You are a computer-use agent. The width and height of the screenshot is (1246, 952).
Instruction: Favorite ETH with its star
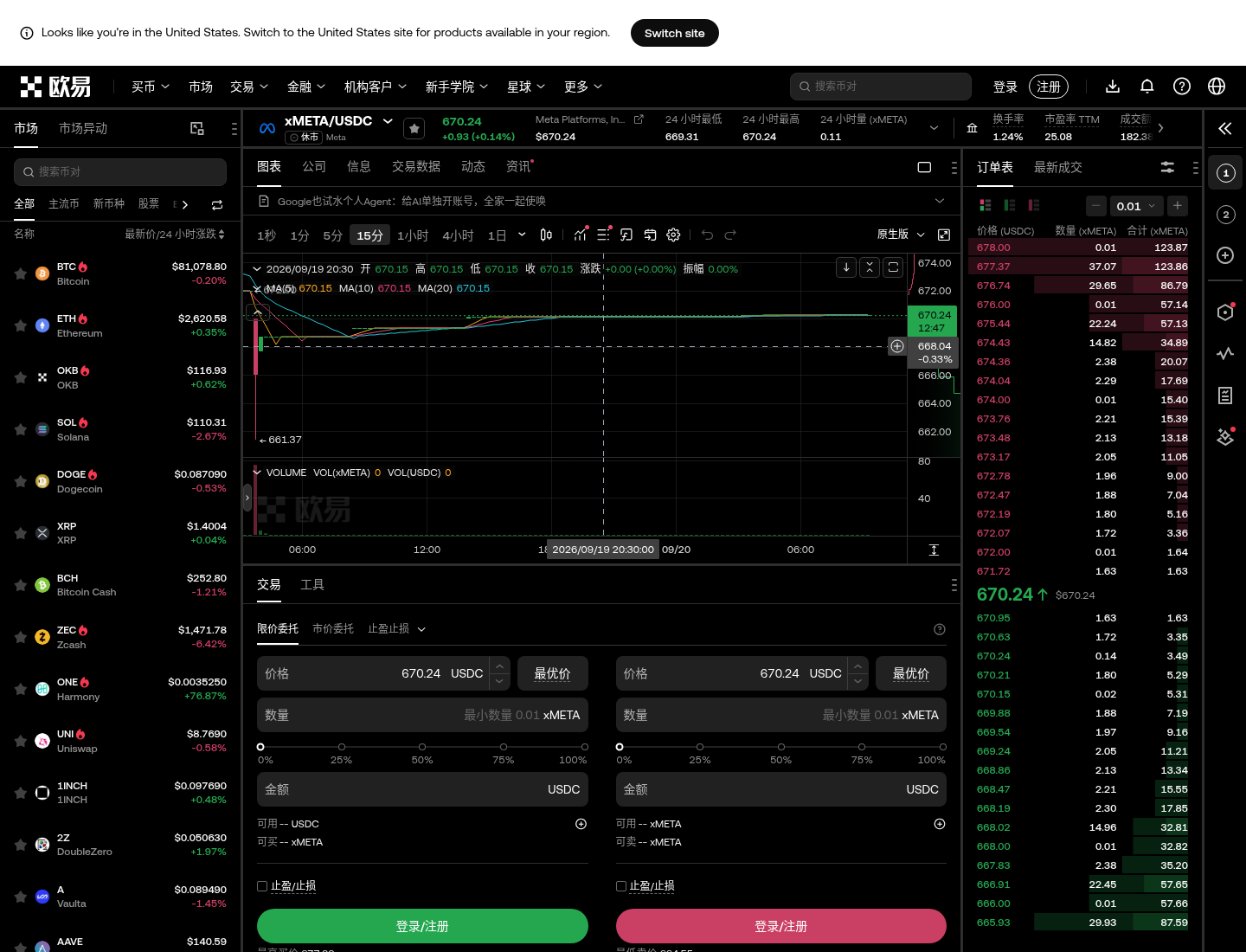[20, 325]
